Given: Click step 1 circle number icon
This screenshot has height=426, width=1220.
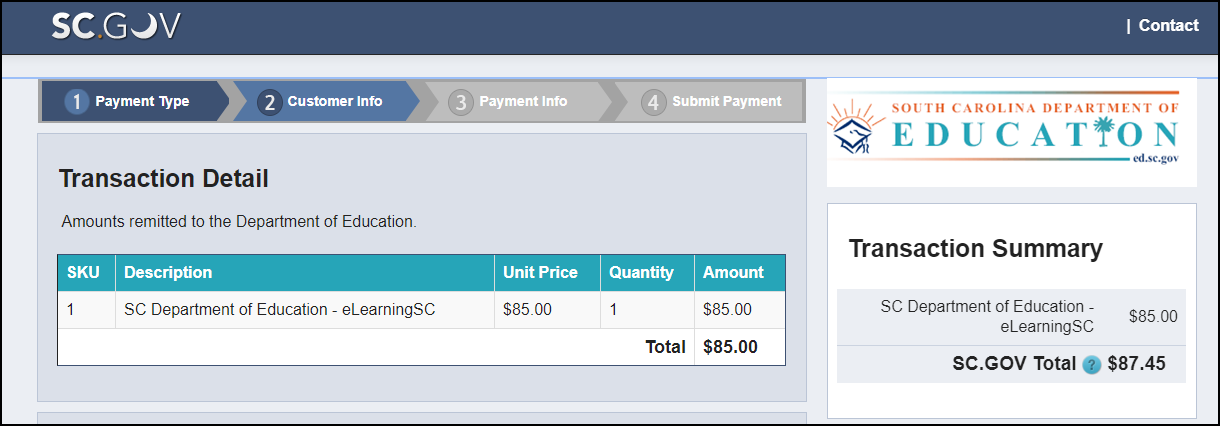Looking at the screenshot, I should pos(77,102).
